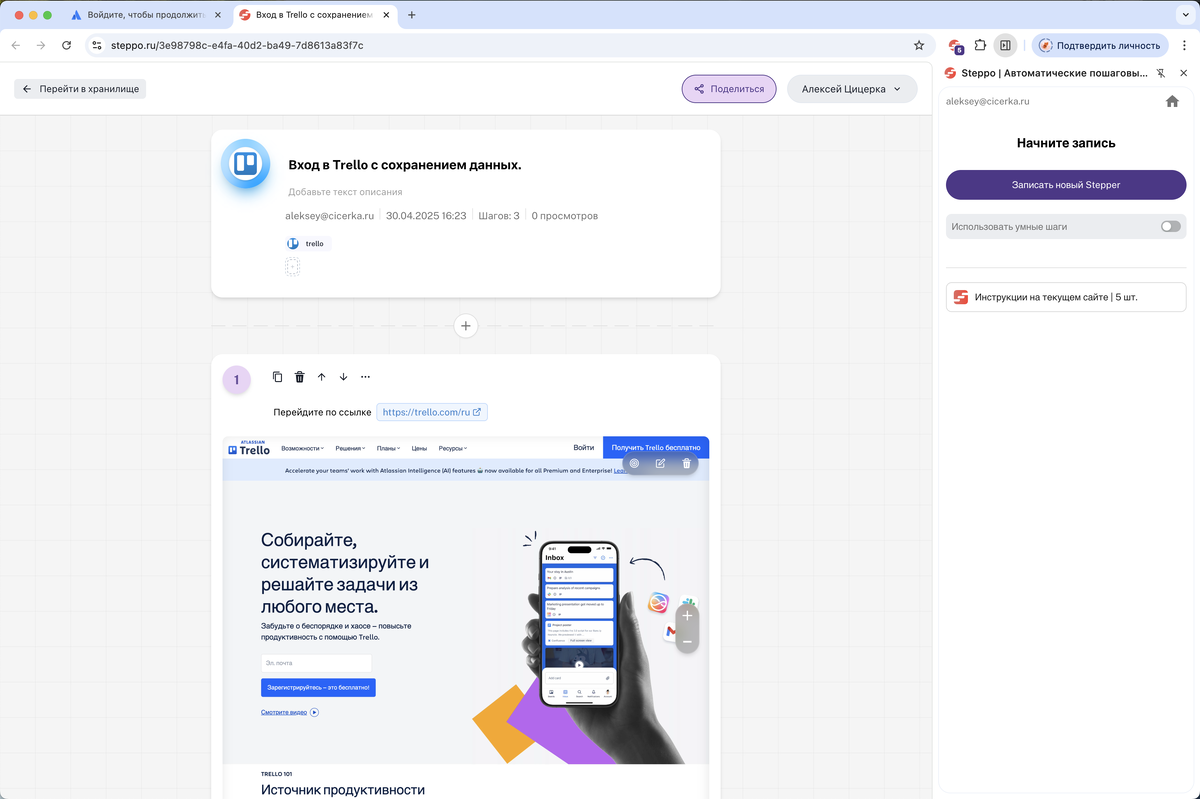Open the https://trello.com/ru link
The height and width of the screenshot is (799, 1200).
point(432,411)
